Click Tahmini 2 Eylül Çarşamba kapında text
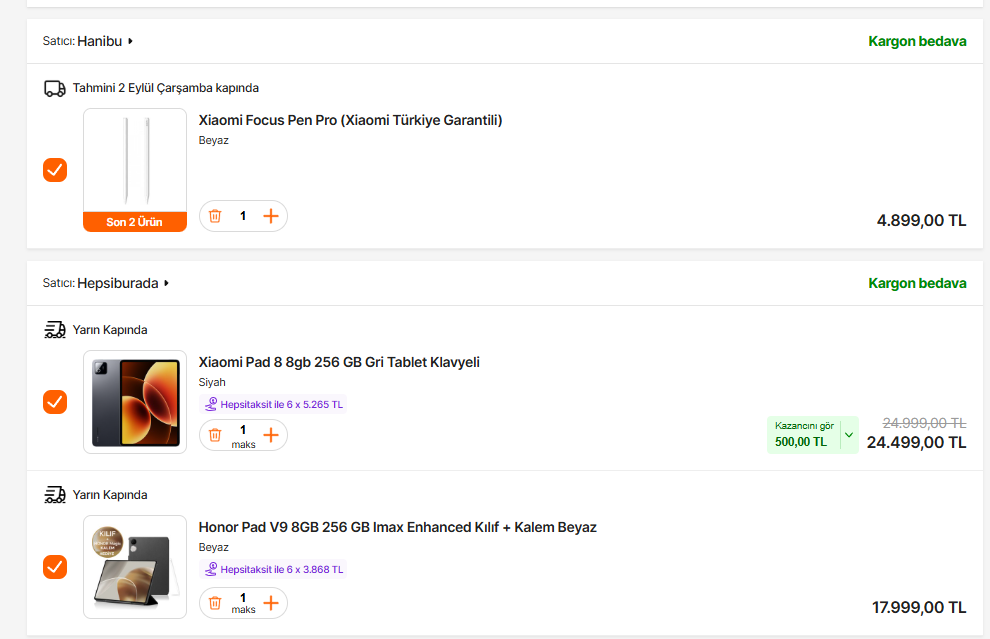This screenshot has height=639, width=990. pyautogui.click(x=165, y=88)
